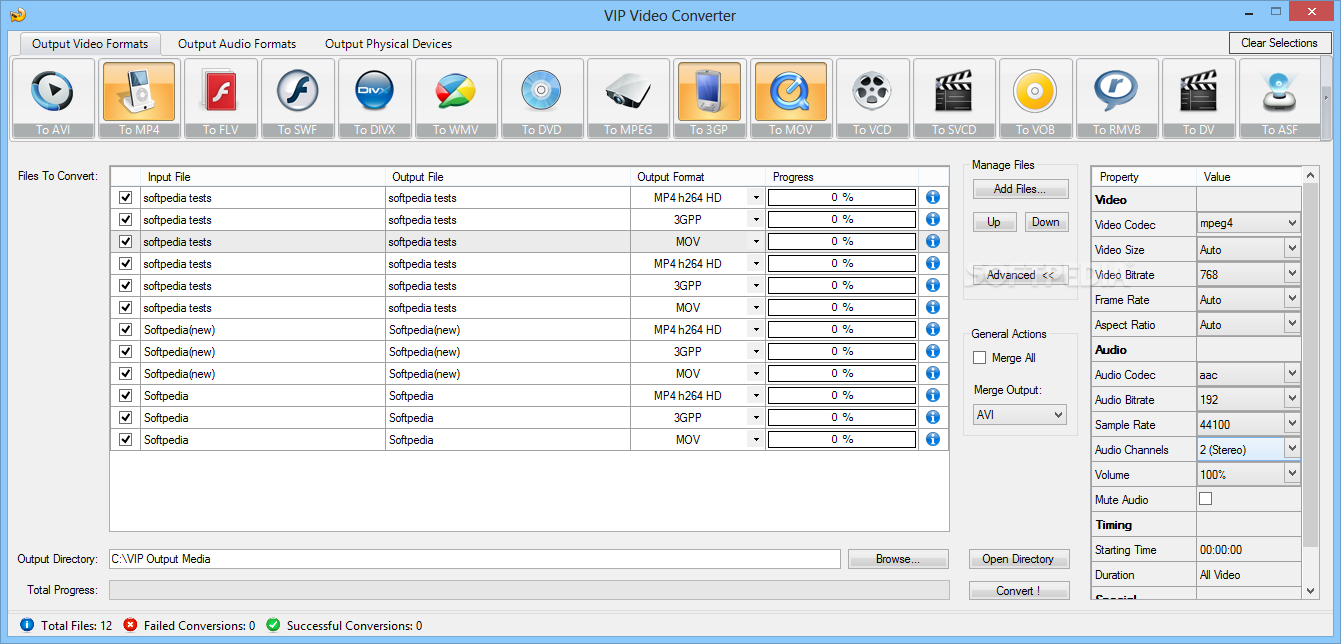
Task: Open the info icon for the first Softpedia(new) MP4 row
Action: (933, 329)
